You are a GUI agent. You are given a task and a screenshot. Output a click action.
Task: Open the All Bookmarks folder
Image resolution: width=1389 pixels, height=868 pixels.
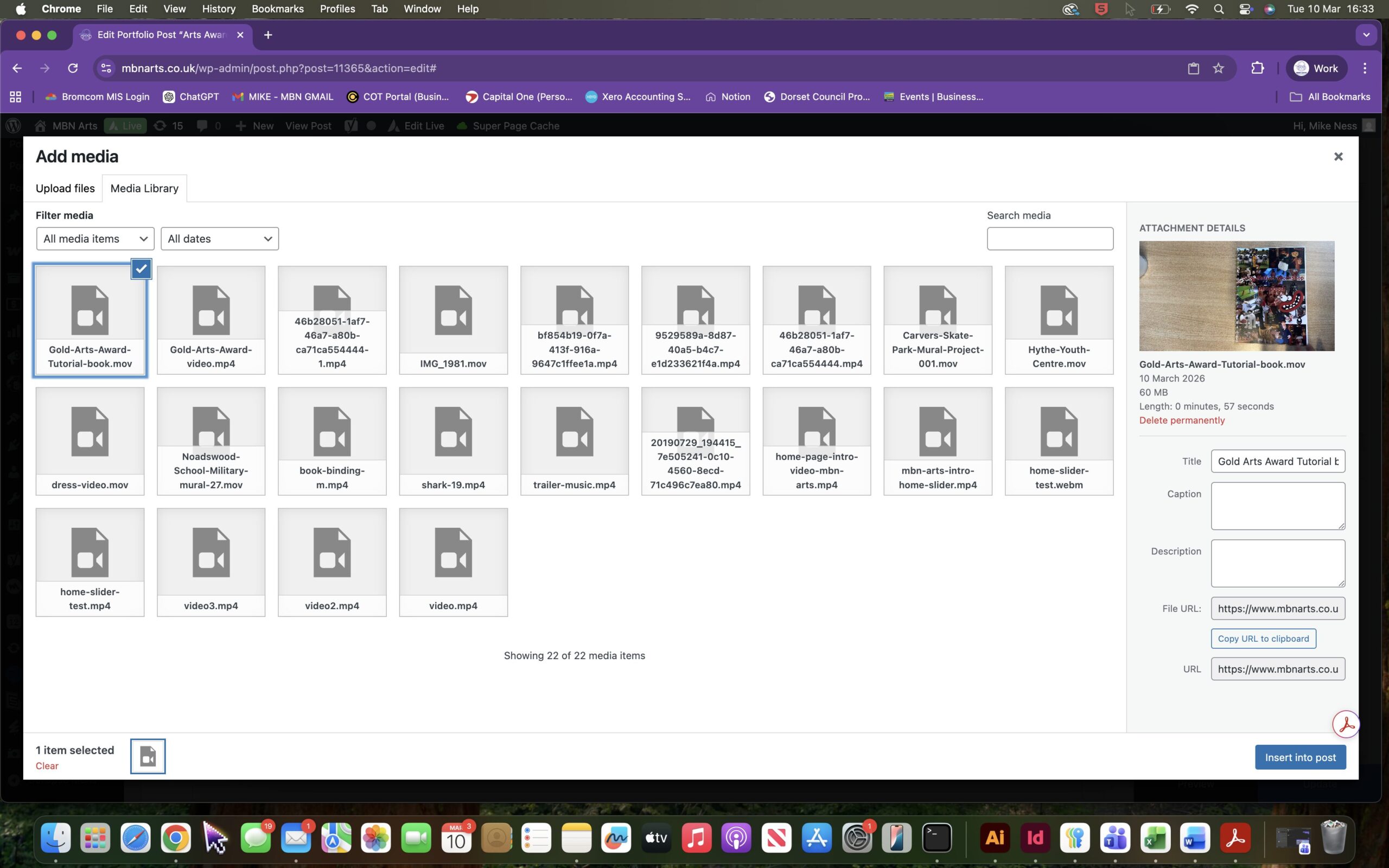tap(1330, 97)
